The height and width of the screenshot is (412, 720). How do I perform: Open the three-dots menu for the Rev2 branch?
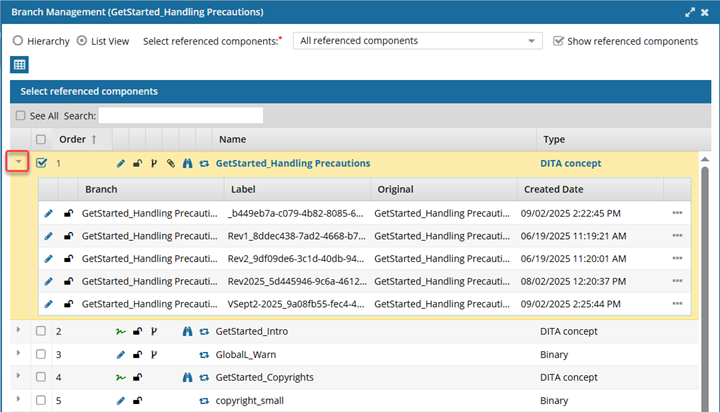click(678, 258)
